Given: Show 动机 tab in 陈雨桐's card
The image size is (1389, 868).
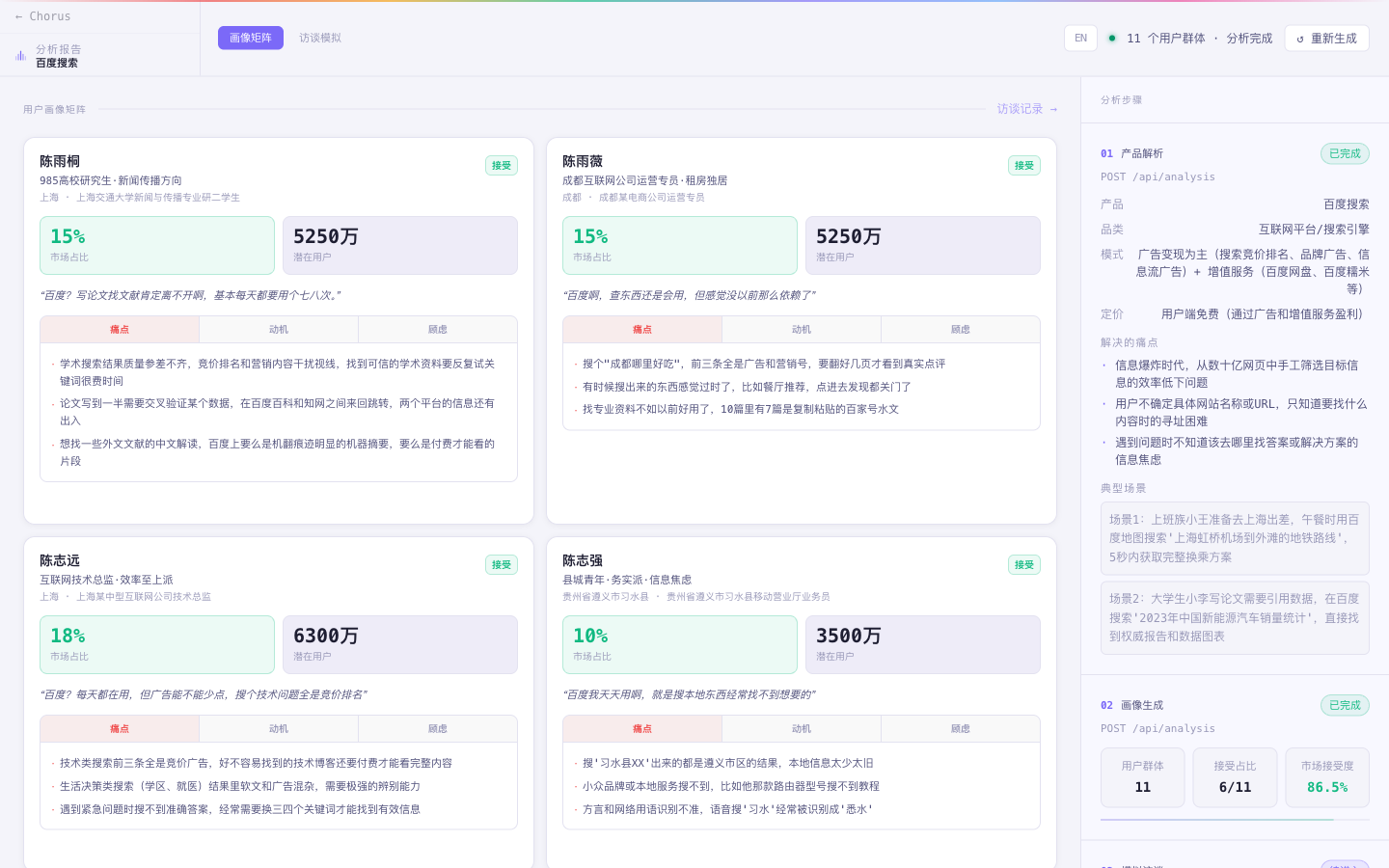Looking at the screenshot, I should pyautogui.click(x=279, y=330).
